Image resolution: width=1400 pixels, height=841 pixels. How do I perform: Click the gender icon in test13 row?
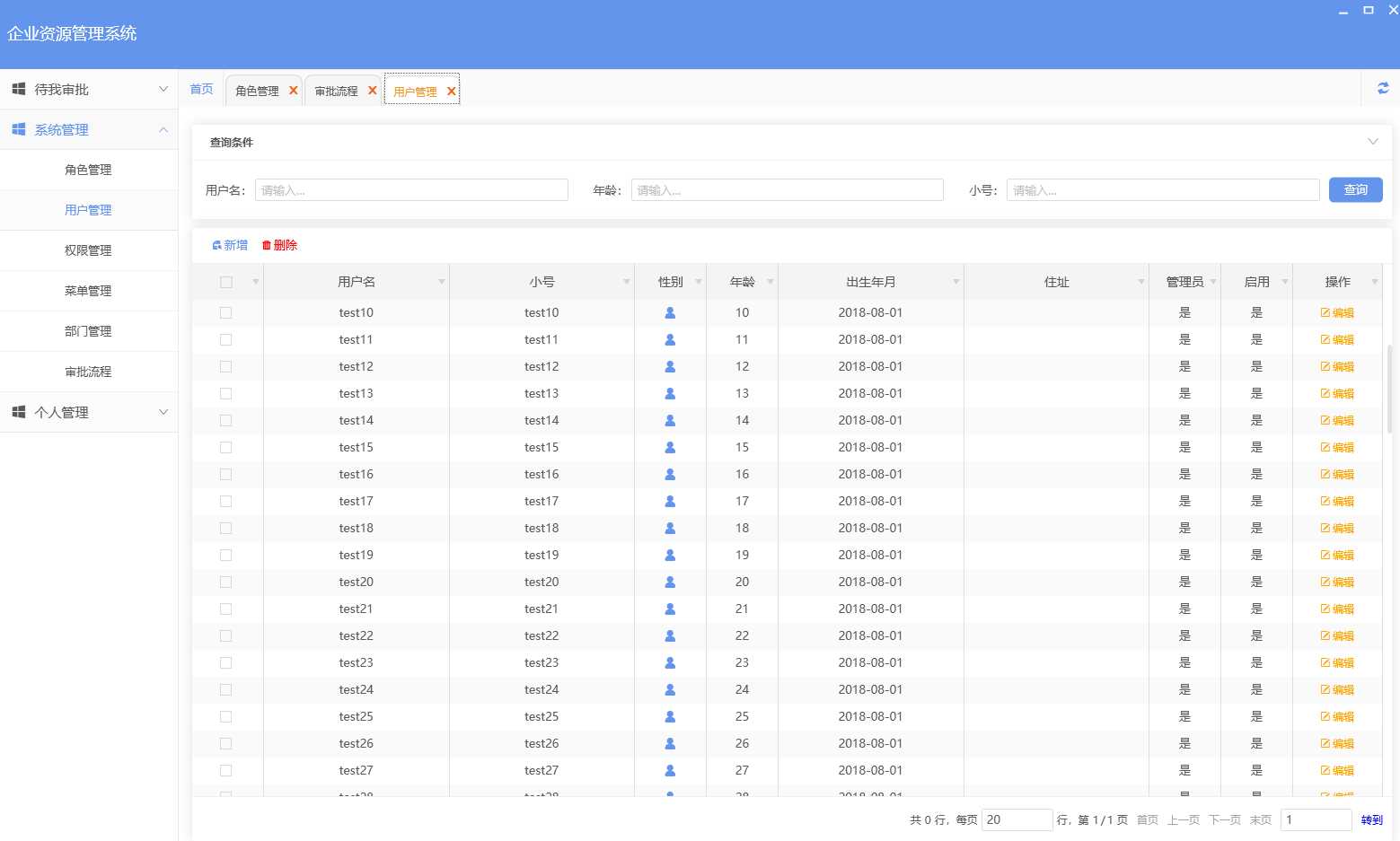click(x=670, y=394)
